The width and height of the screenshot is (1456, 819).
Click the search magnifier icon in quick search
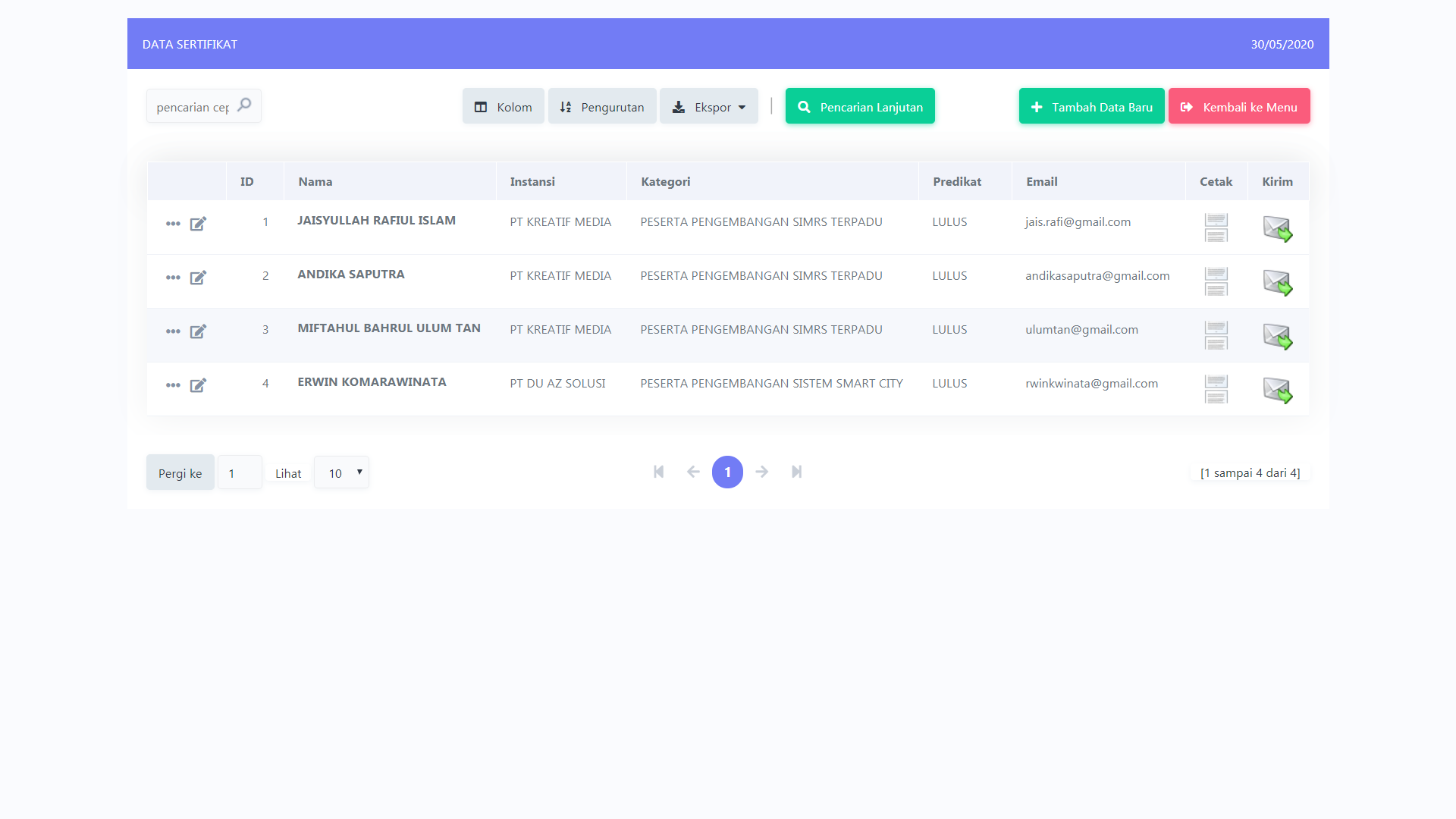(244, 105)
